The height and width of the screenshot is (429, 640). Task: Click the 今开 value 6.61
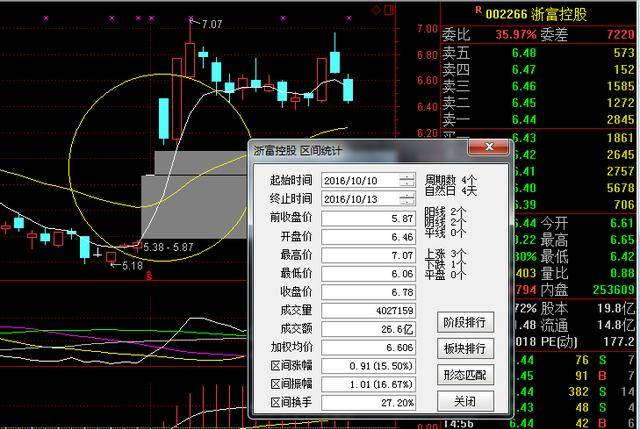(x=622, y=223)
